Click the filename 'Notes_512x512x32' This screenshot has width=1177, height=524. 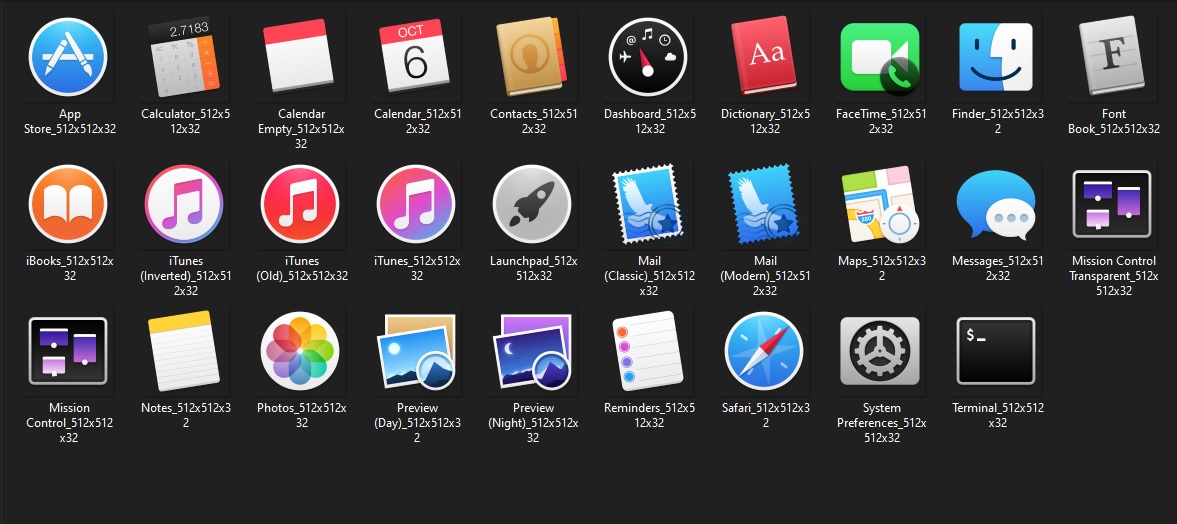[185, 416]
